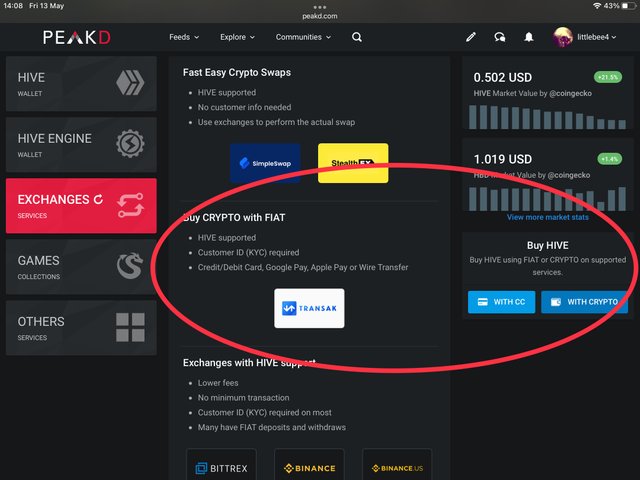Click the status bar time 14:08
The height and width of the screenshot is (480, 640).
[13, 6]
